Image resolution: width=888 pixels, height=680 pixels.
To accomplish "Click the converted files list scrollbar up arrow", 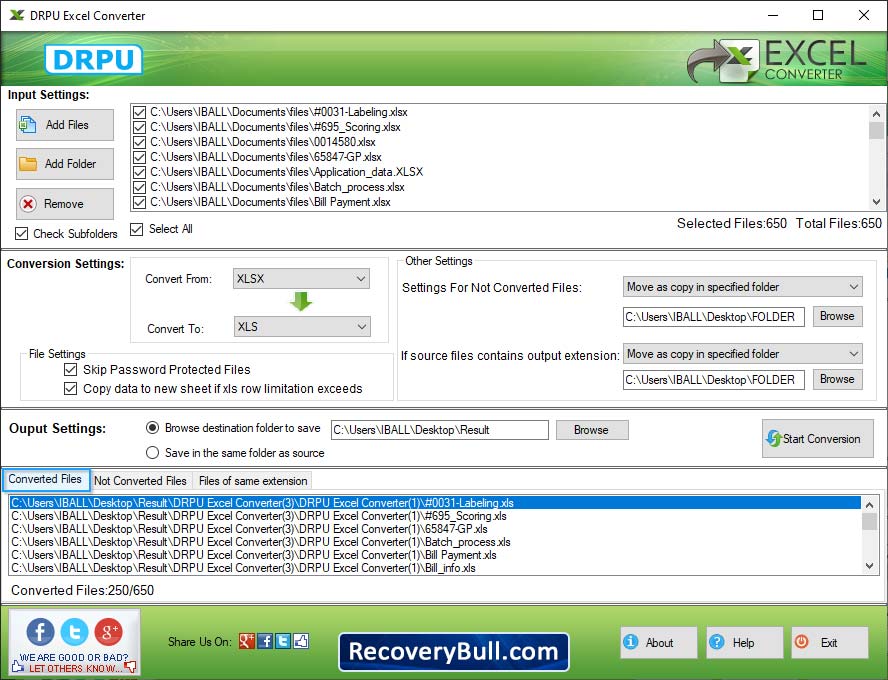I will [x=870, y=504].
